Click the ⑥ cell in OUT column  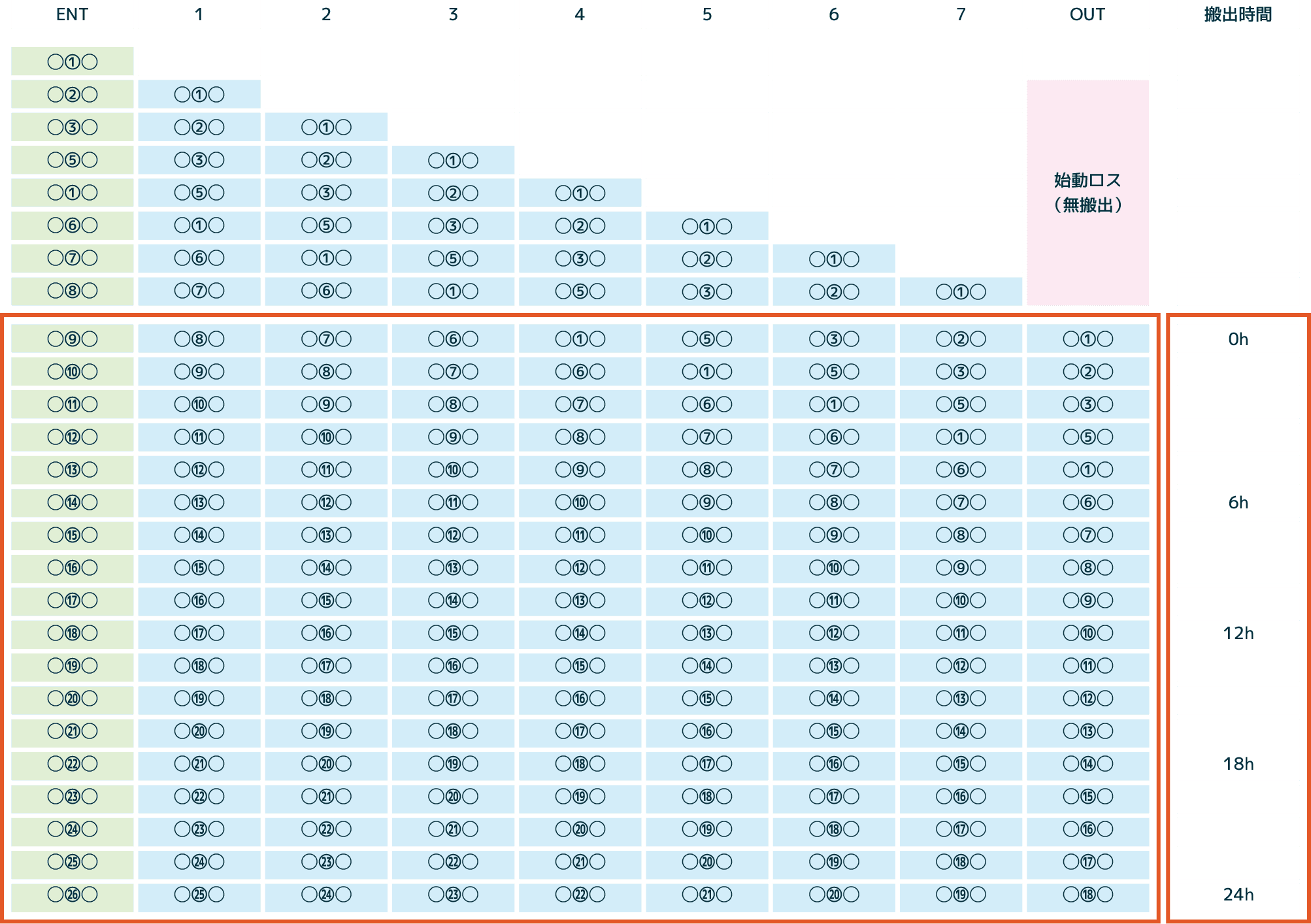pos(1087,503)
